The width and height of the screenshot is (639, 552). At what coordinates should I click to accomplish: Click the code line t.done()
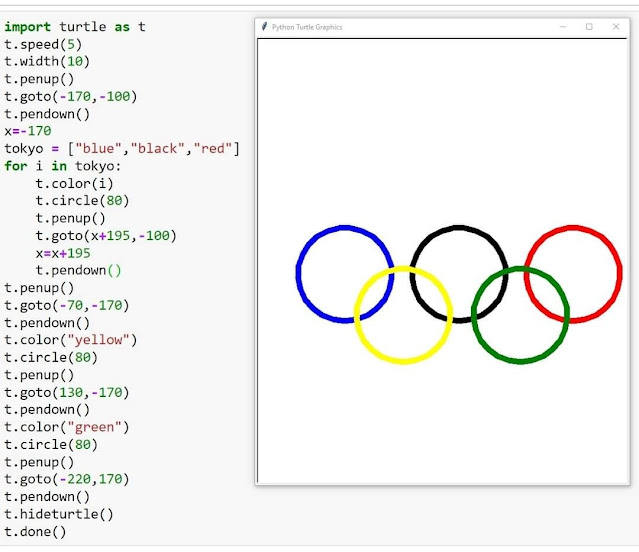pos(35,532)
